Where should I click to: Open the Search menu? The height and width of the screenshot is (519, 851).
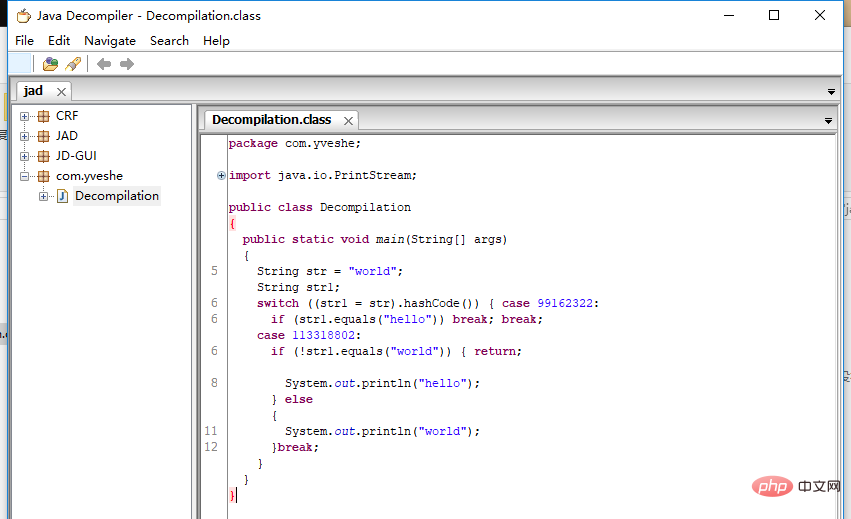coord(169,41)
